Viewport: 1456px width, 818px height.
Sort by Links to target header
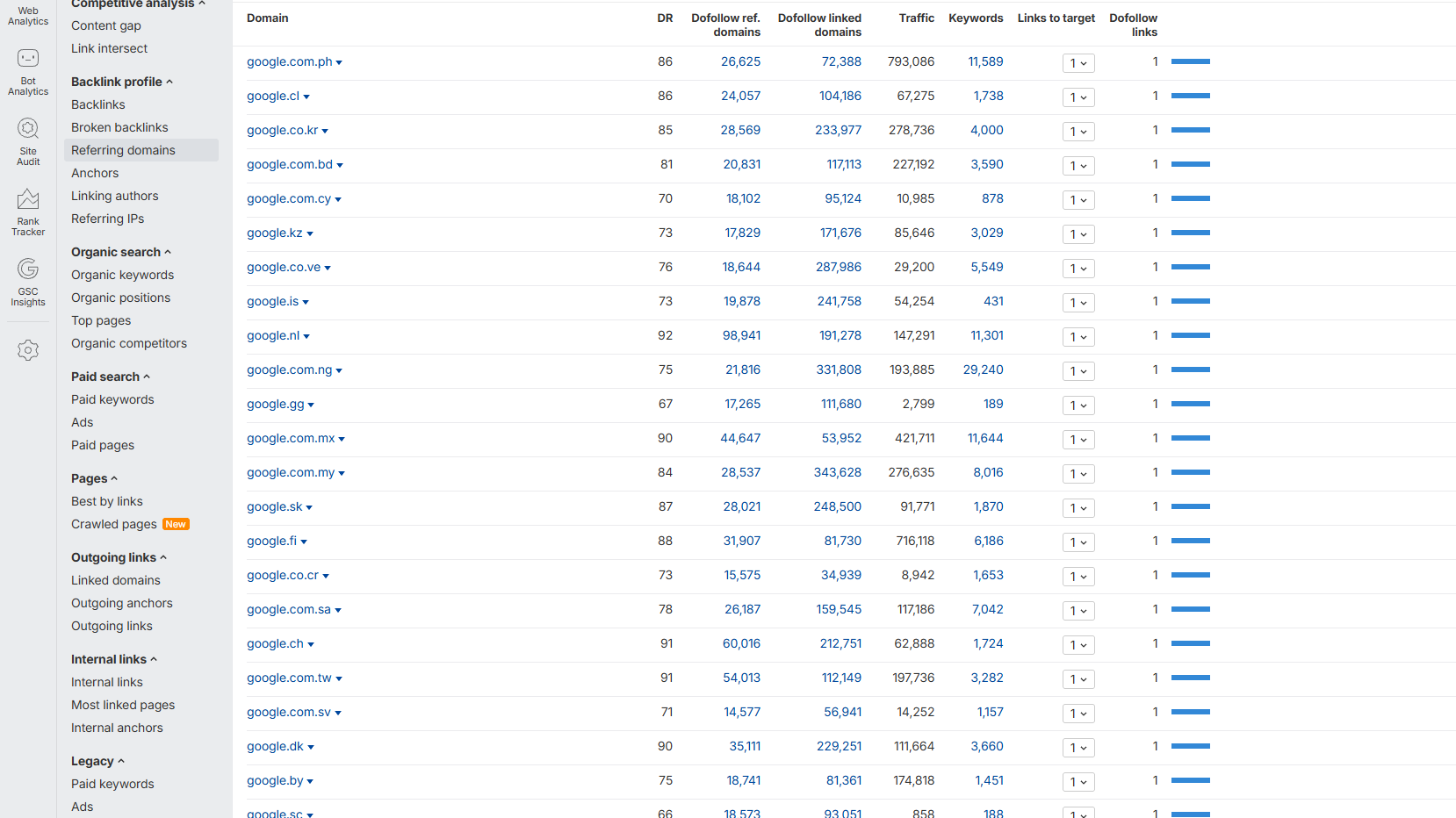[x=1056, y=18]
